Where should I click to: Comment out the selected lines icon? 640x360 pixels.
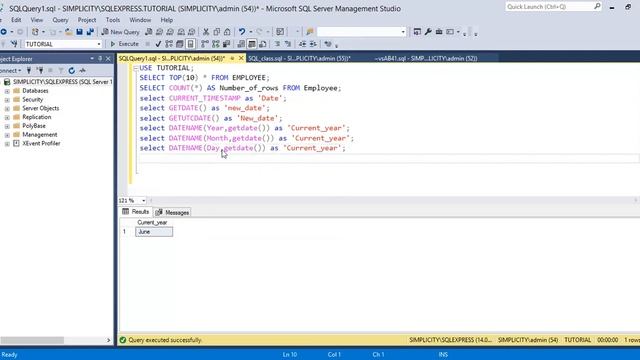tap(277, 44)
